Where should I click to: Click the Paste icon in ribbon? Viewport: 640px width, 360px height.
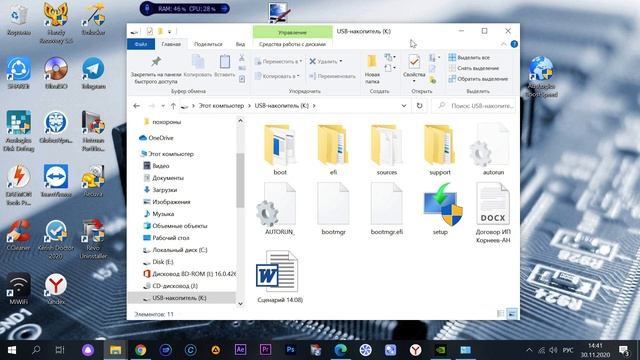[224, 62]
